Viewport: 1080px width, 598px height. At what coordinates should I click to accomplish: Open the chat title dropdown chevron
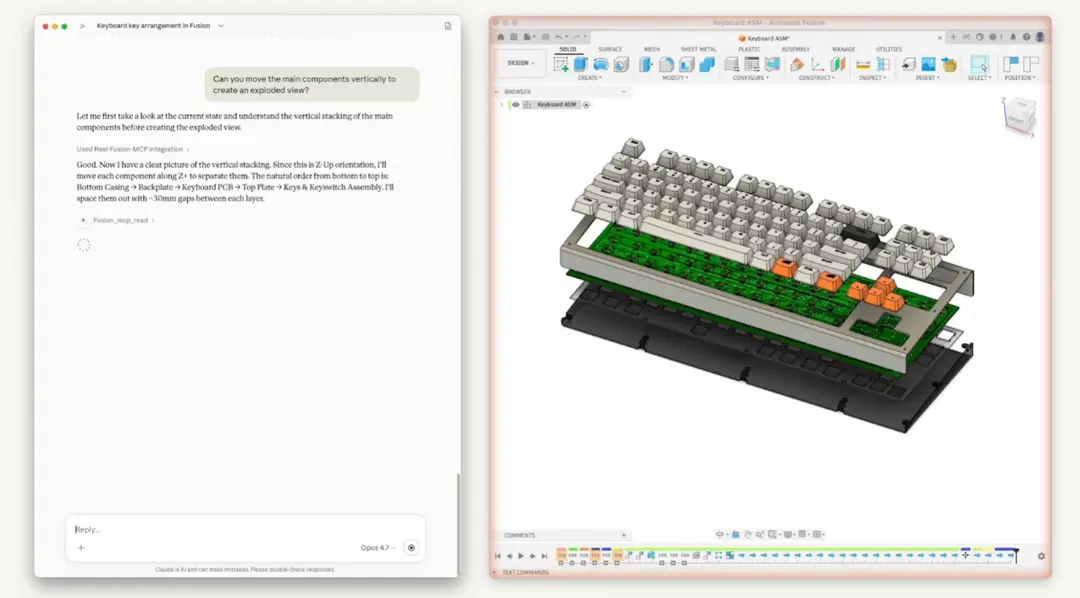220,26
